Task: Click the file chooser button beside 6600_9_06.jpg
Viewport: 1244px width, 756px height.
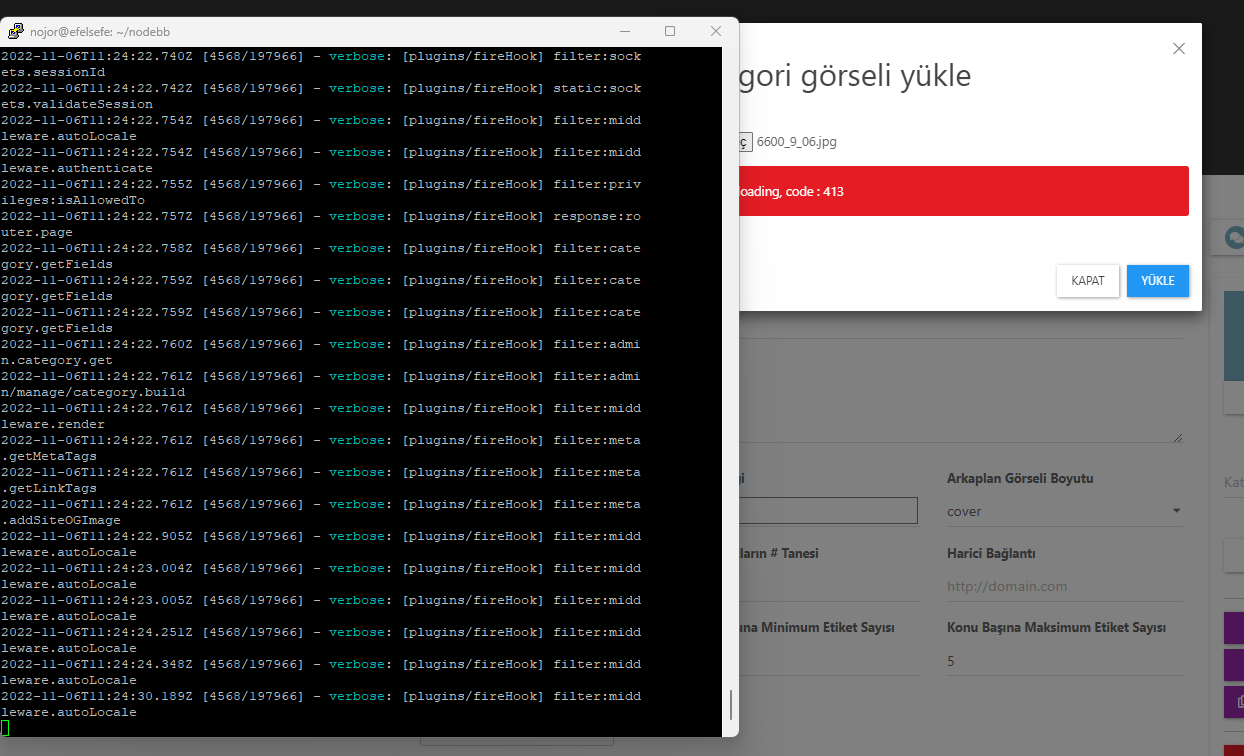Action: pos(744,142)
